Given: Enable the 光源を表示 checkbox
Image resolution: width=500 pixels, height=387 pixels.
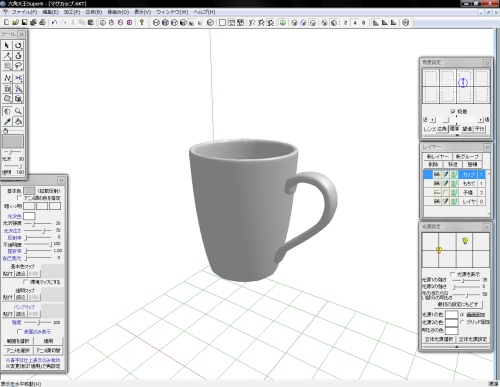Looking at the screenshot, I should (453, 274).
